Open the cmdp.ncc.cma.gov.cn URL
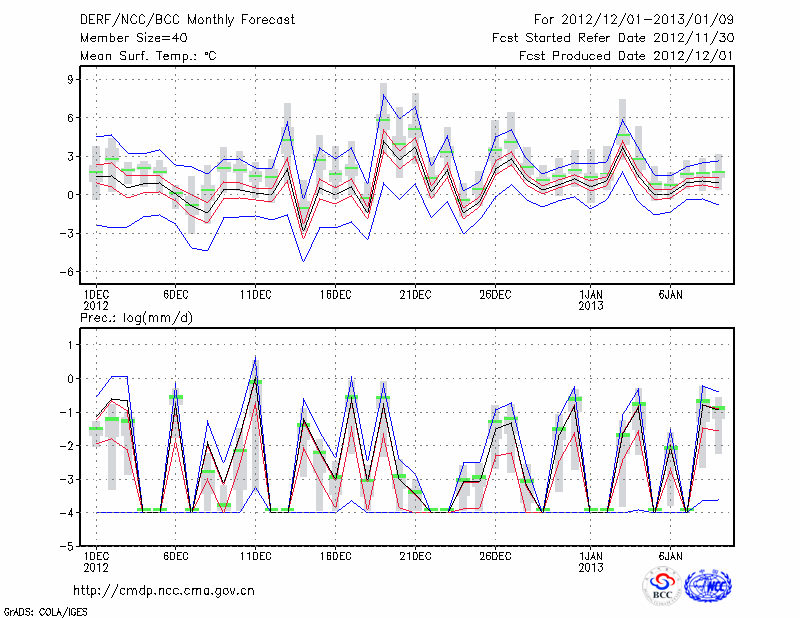Image resolution: width=800 pixels, height=618 pixels. [x=164, y=590]
